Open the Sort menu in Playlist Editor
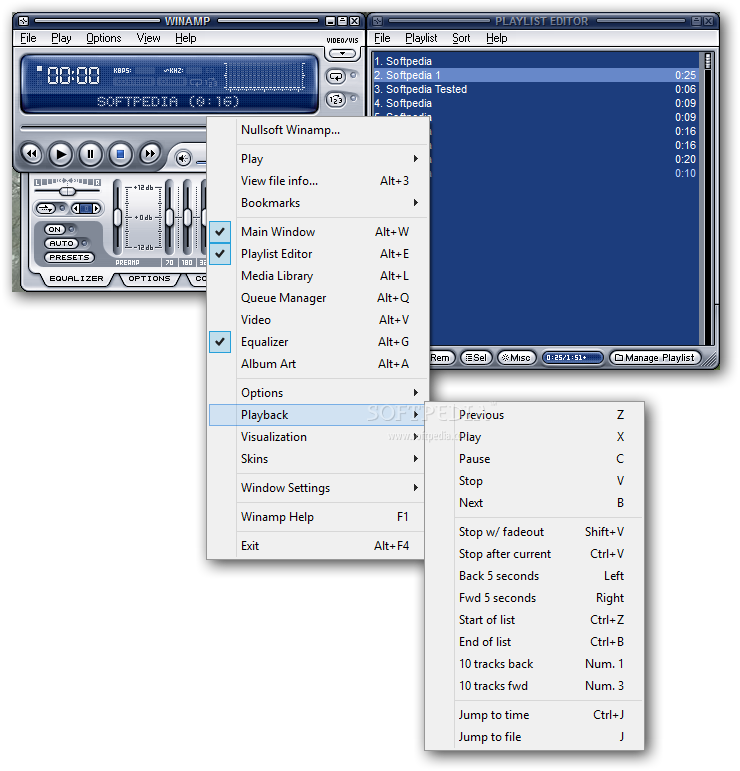 tap(461, 38)
